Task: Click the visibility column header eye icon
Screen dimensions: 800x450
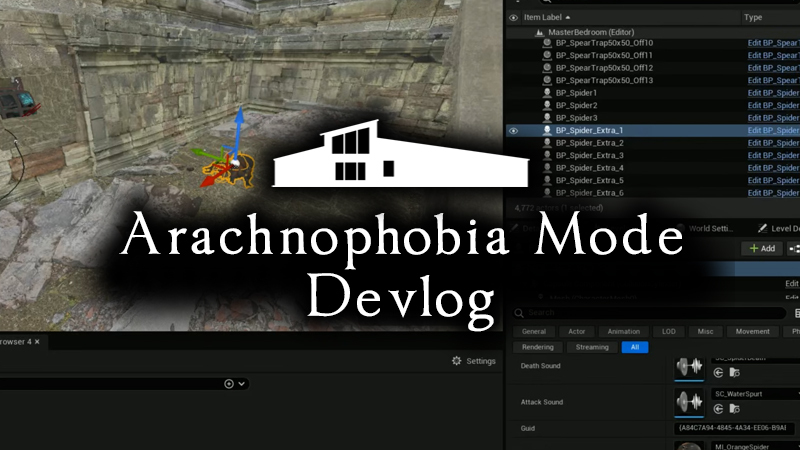Action: [513, 17]
